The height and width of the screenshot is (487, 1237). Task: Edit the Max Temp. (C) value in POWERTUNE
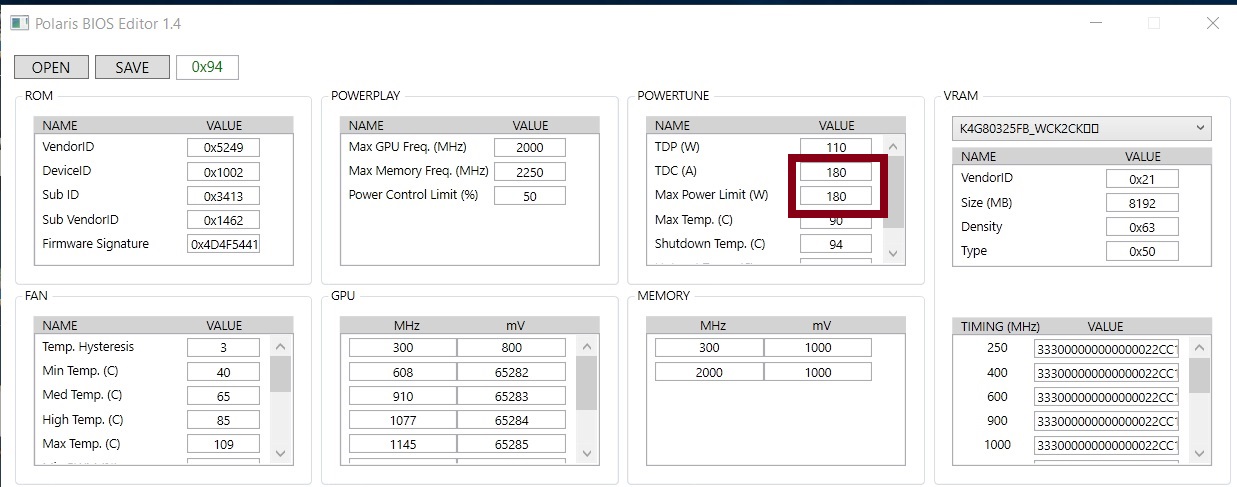point(836,220)
